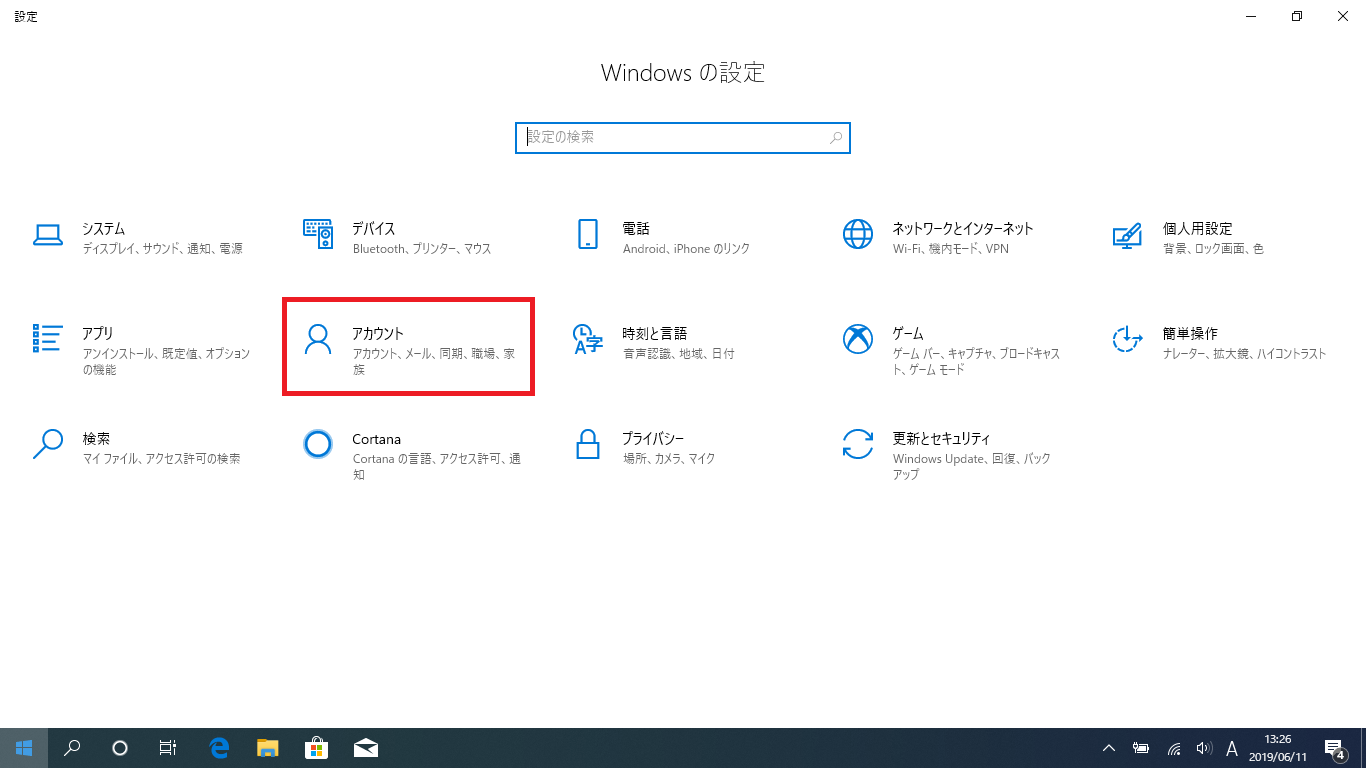Click the デバイス (Devices) keyboard icon
This screenshot has height=768, width=1366.
click(x=318, y=234)
